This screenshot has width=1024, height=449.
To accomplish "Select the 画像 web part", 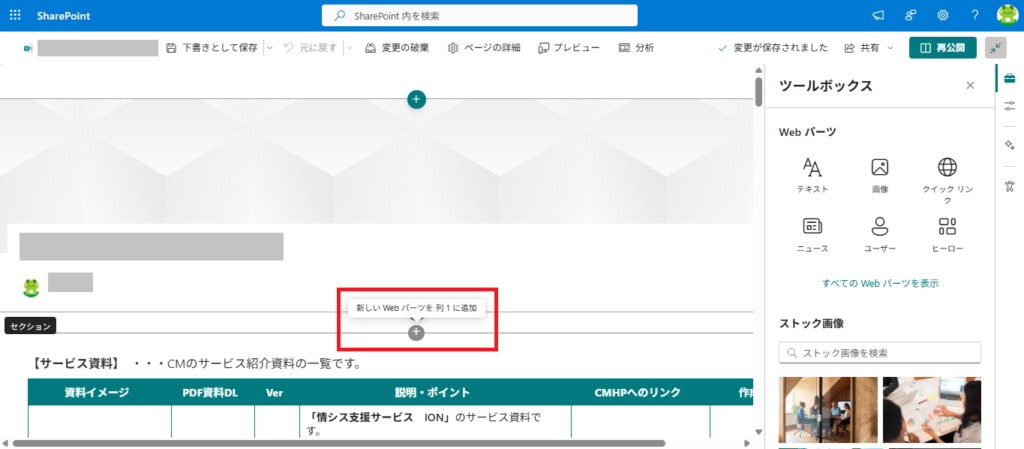I will 880,175.
